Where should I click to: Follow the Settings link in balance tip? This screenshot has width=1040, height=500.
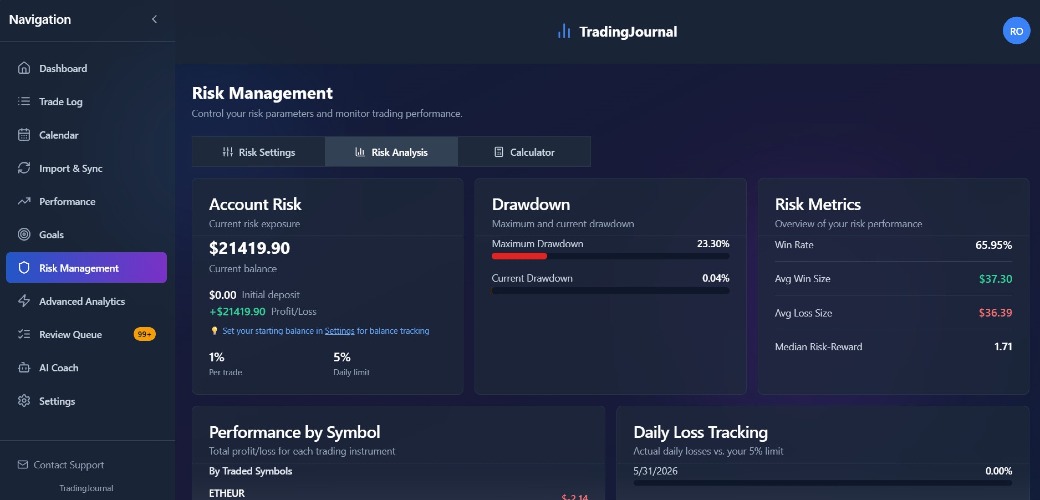tap(340, 330)
